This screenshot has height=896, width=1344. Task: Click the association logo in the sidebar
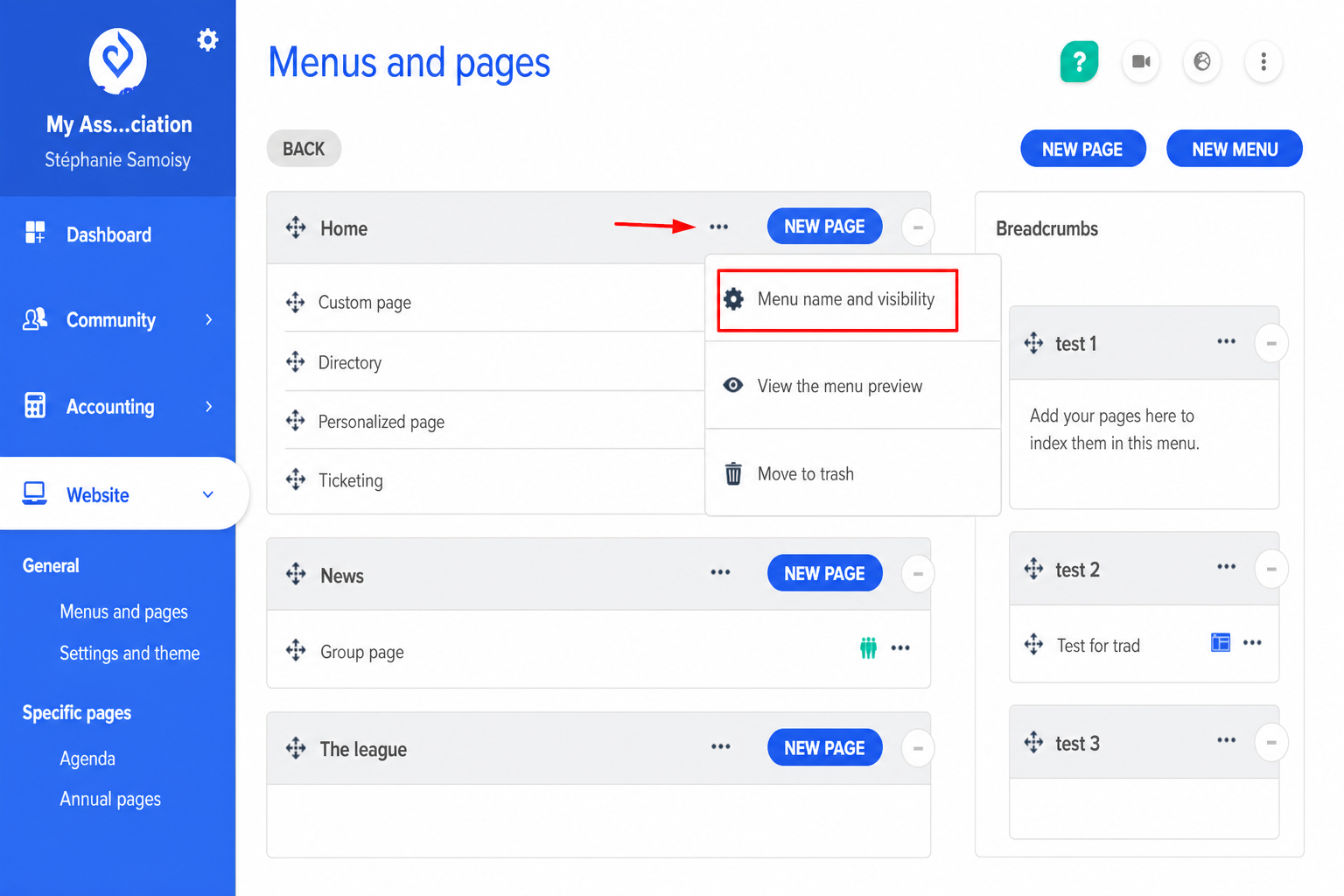click(117, 60)
